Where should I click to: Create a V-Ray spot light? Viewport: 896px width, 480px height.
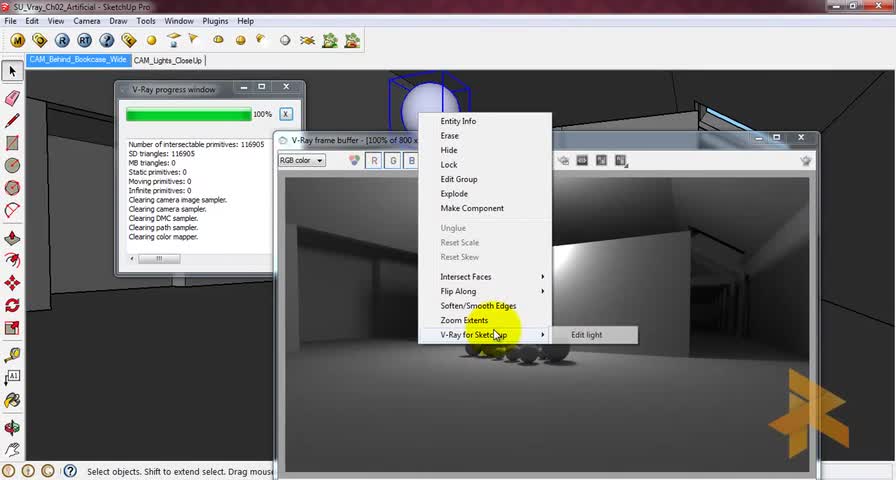tap(193, 39)
